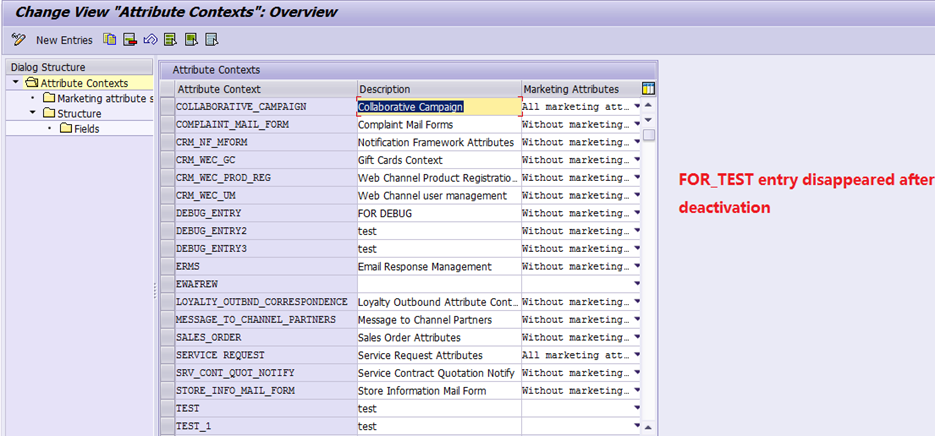The image size is (935, 436).
Task: Select the DEBUG_ENTRY row selector
Action: pos(168,213)
